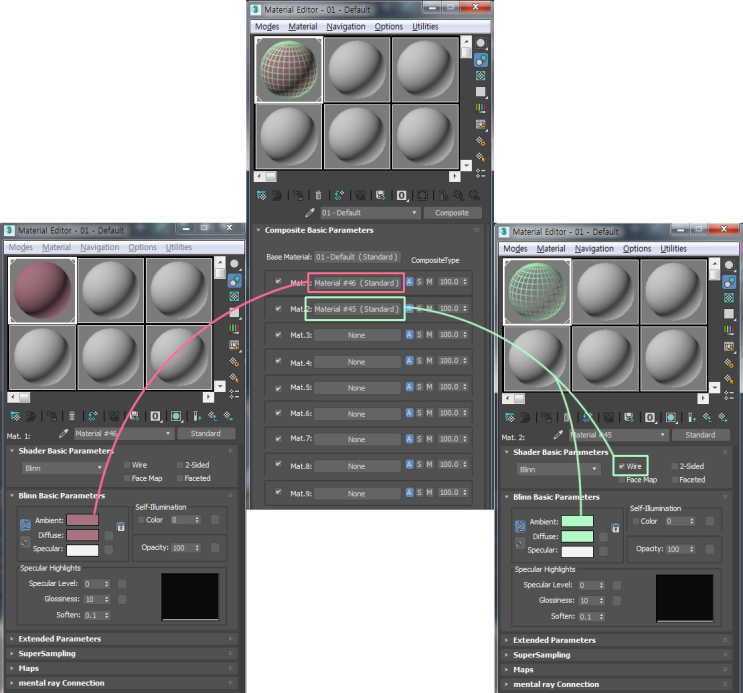The image size is (743, 693).
Task: Click Go Forward to Sibling in right editor
Action: [x=723, y=418]
